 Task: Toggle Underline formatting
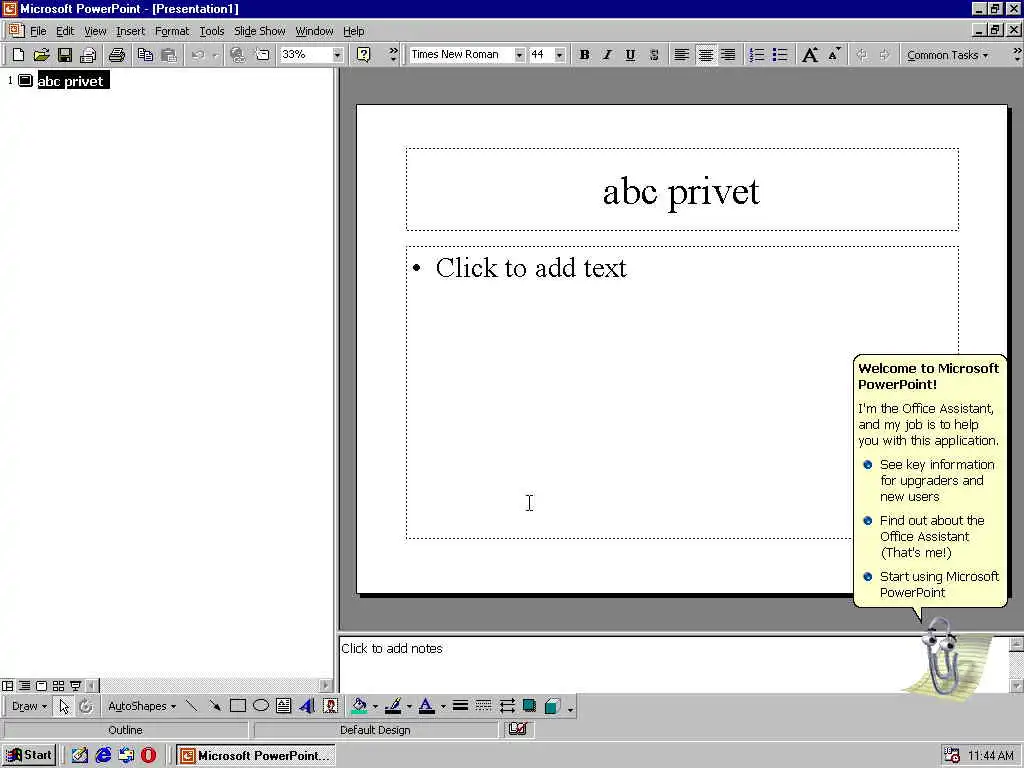coord(630,55)
